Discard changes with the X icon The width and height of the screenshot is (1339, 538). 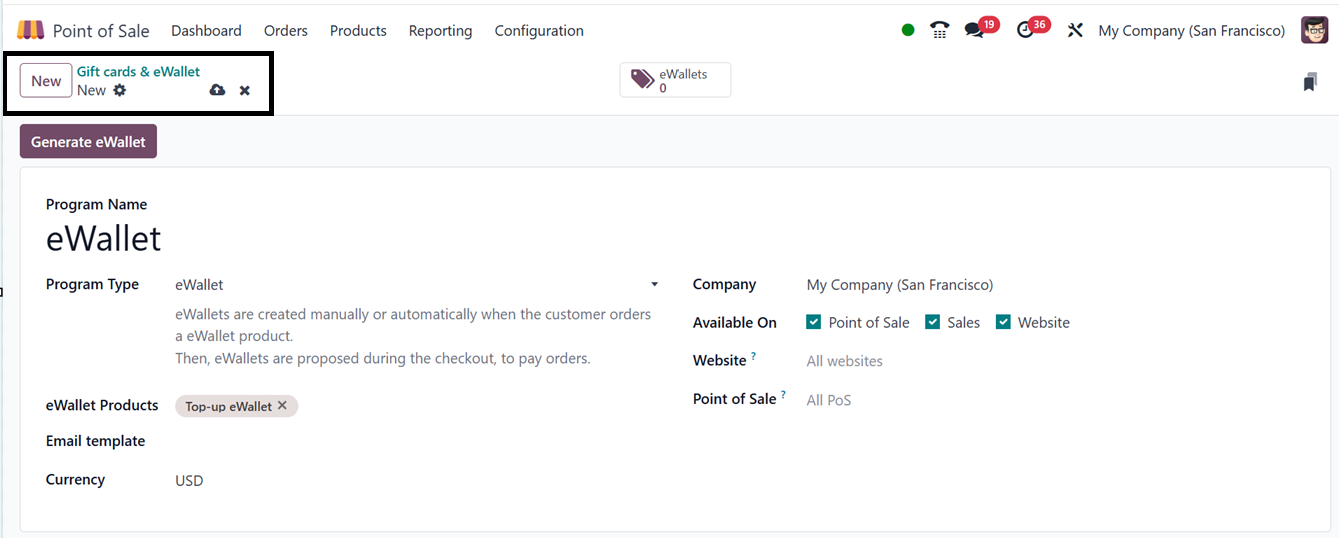pyautogui.click(x=245, y=91)
